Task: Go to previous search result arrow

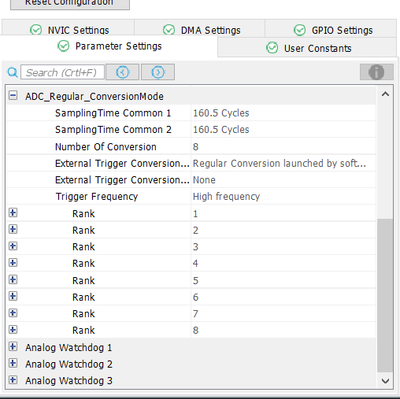Action: tap(122, 72)
